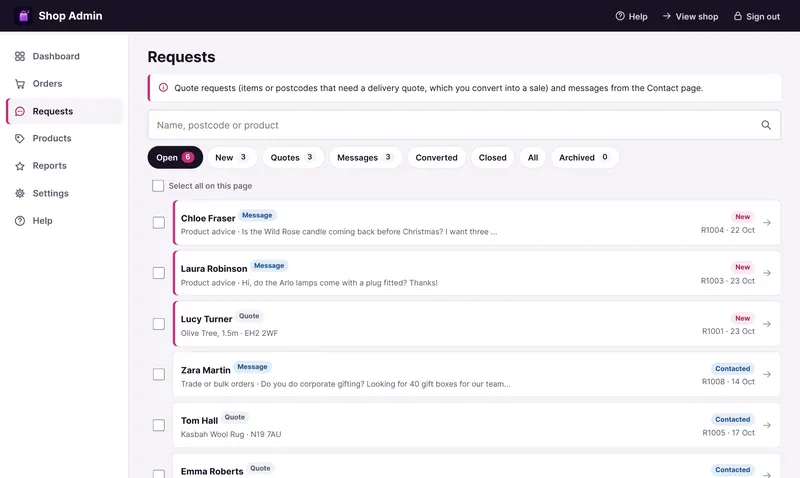Check the Zara Martin row checkbox
The image size is (800, 478).
click(x=159, y=374)
